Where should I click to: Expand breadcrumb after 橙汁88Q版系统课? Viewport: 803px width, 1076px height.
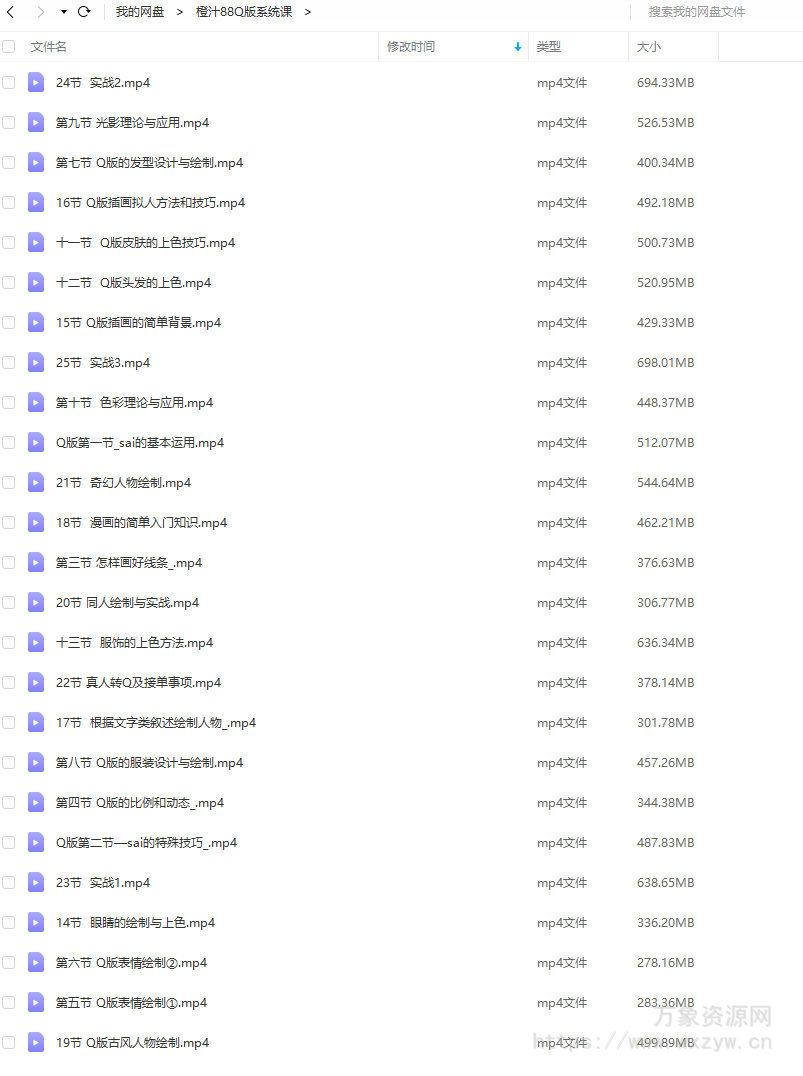307,12
